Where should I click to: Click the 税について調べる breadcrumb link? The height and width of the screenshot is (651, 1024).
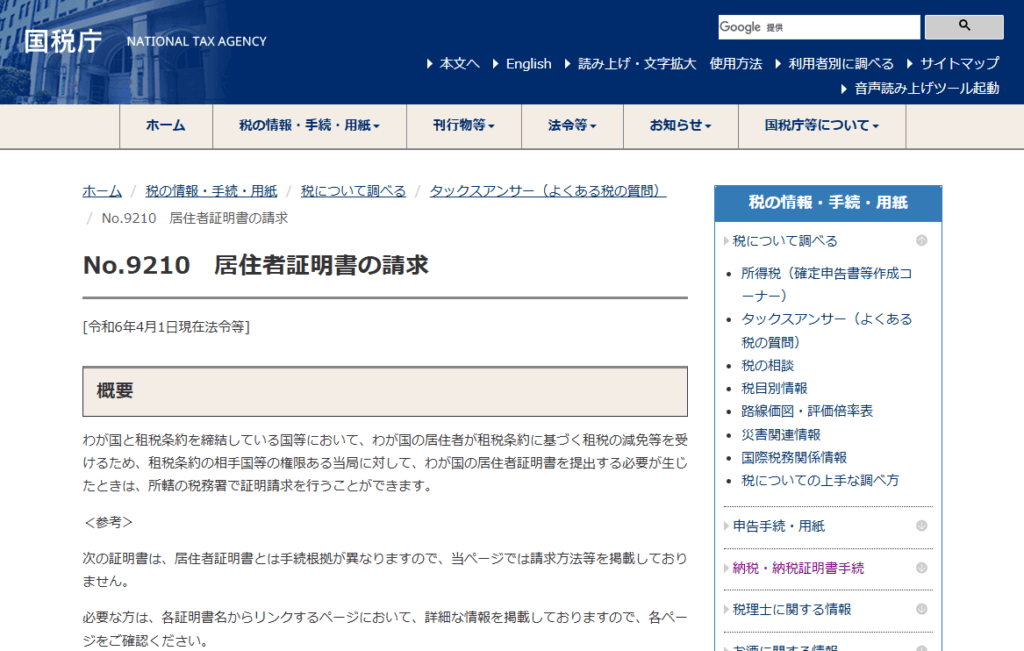353,191
